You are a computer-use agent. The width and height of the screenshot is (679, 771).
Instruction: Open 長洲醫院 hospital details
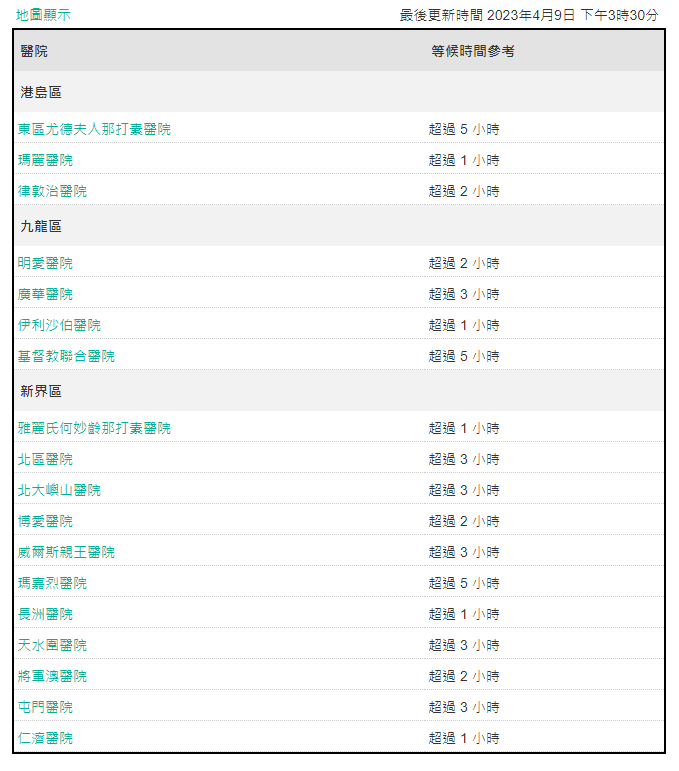[x=45, y=614]
